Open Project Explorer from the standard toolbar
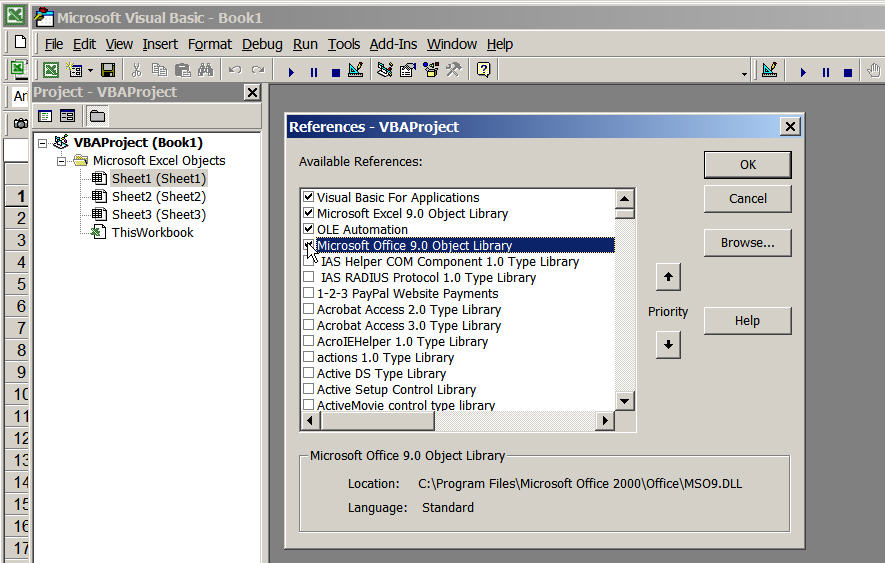The image size is (885, 563). [x=385, y=70]
